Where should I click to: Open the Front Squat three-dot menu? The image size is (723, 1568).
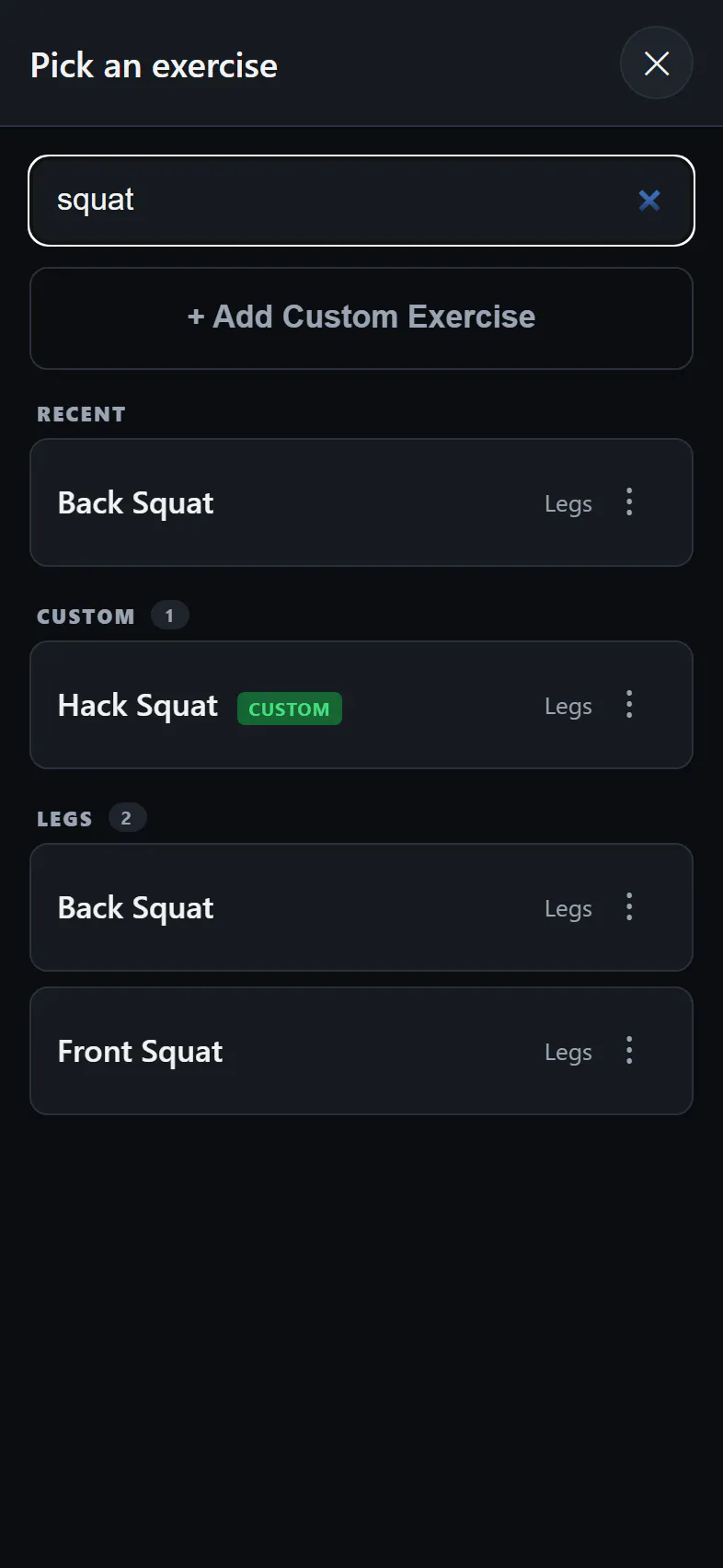(629, 1051)
